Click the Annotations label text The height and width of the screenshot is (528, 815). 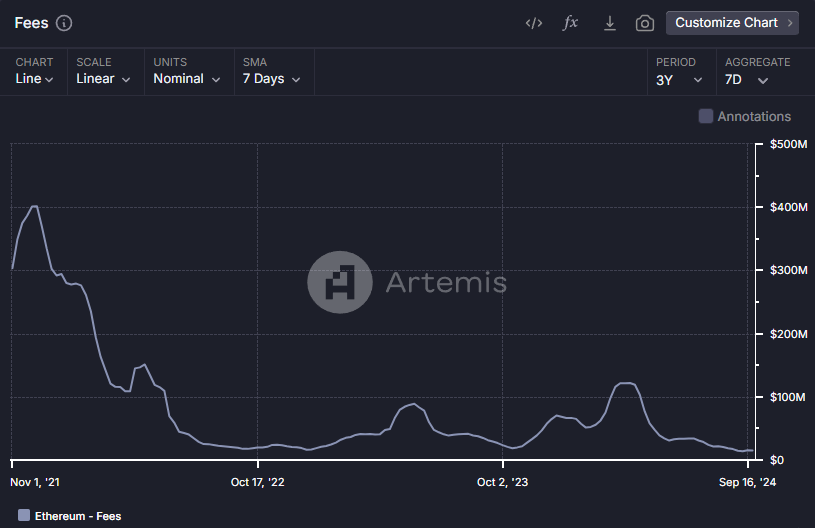click(x=754, y=116)
